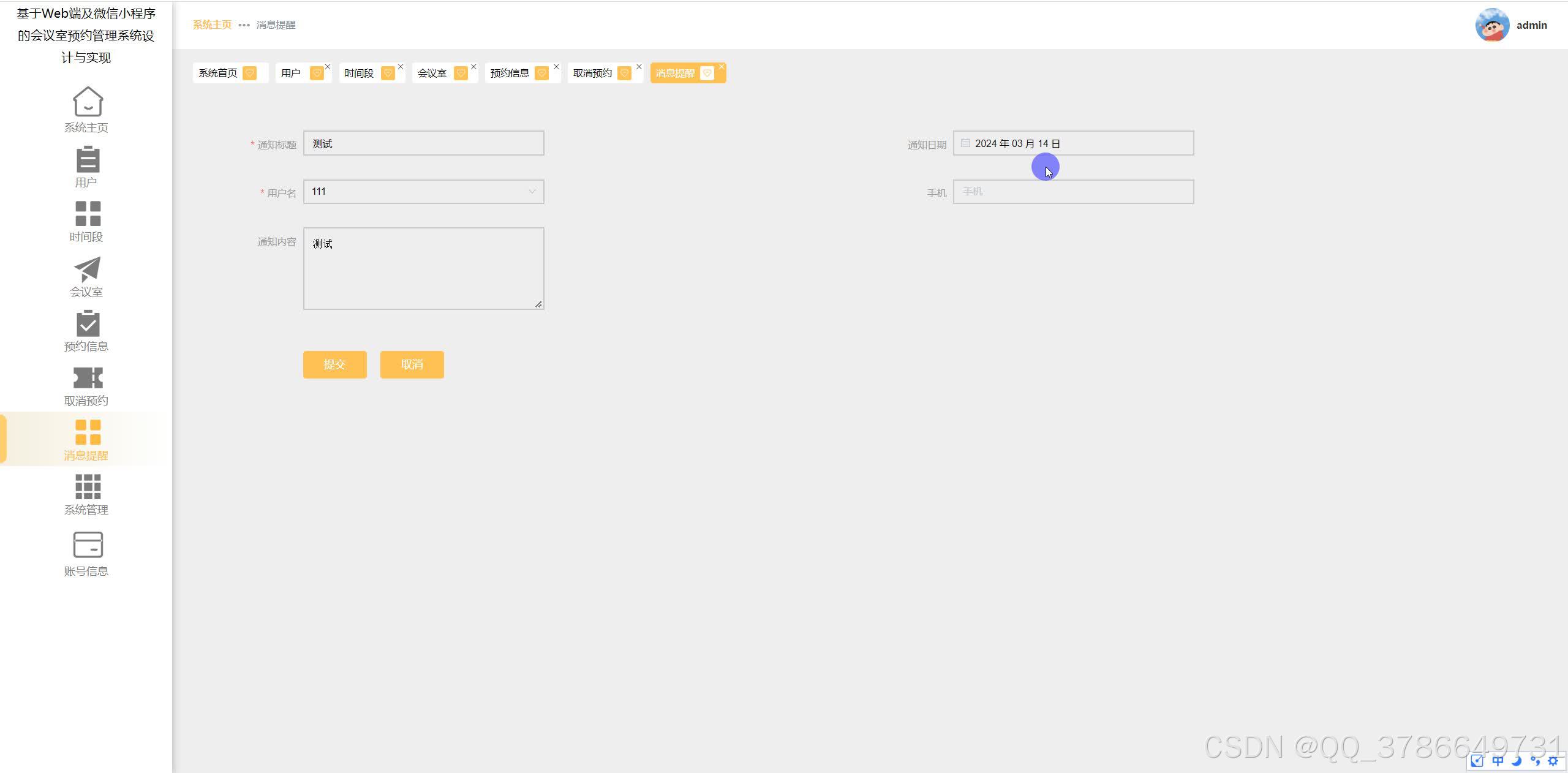Click the admin avatar picture

1491,25
